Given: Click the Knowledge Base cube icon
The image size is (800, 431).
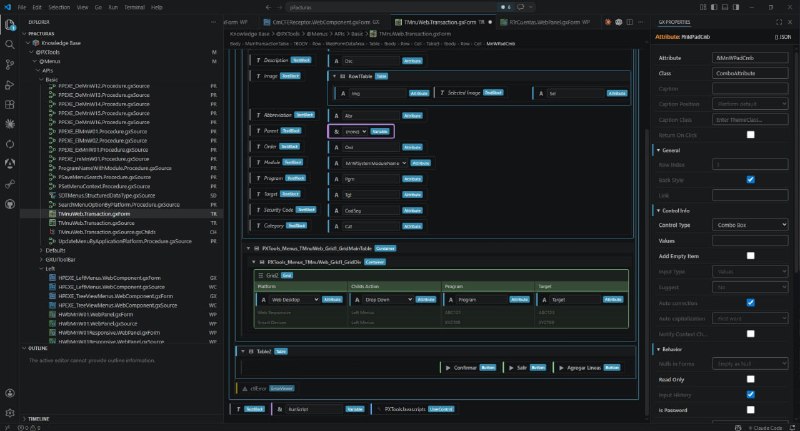Looking at the screenshot, I should coord(36,43).
